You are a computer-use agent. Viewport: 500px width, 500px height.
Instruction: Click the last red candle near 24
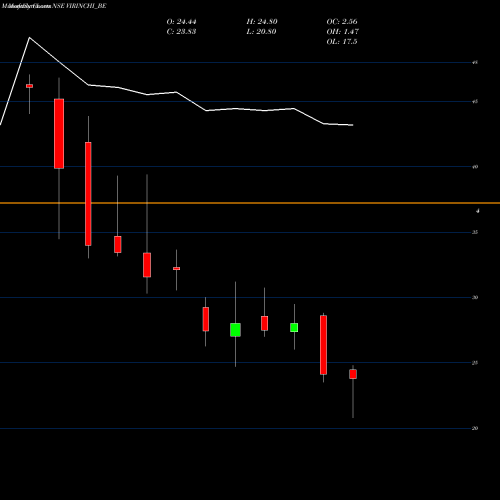point(353,374)
